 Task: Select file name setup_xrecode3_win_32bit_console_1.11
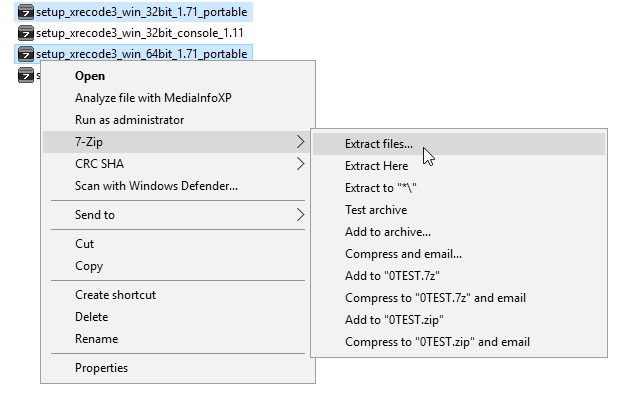[140, 33]
